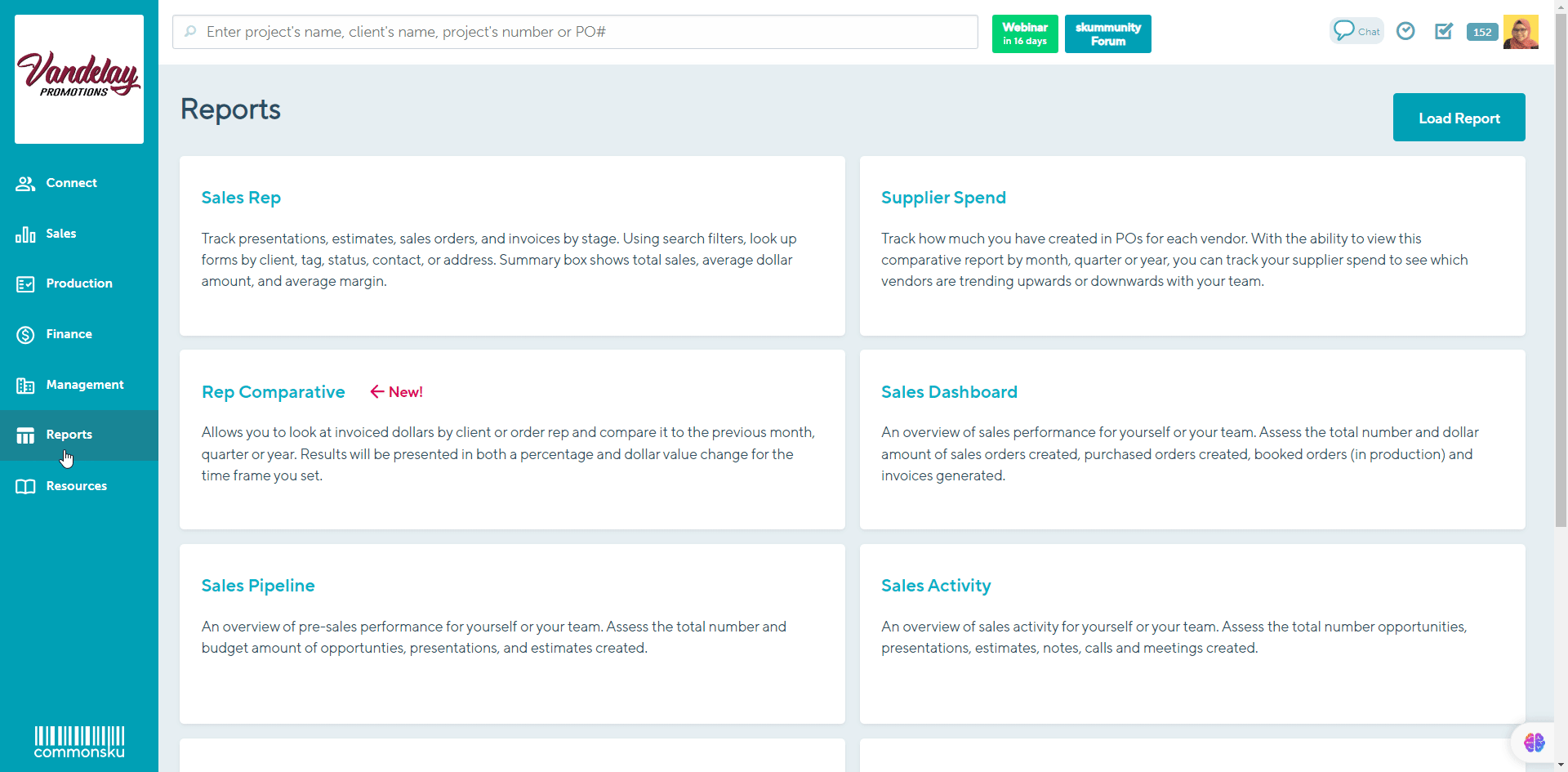Open the AI assistant brain icon
The width and height of the screenshot is (1568, 772).
click(x=1535, y=743)
